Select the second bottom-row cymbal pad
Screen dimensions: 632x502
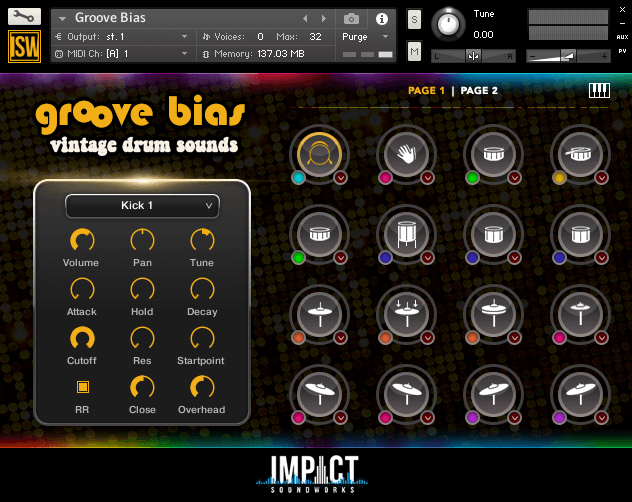click(x=406, y=394)
